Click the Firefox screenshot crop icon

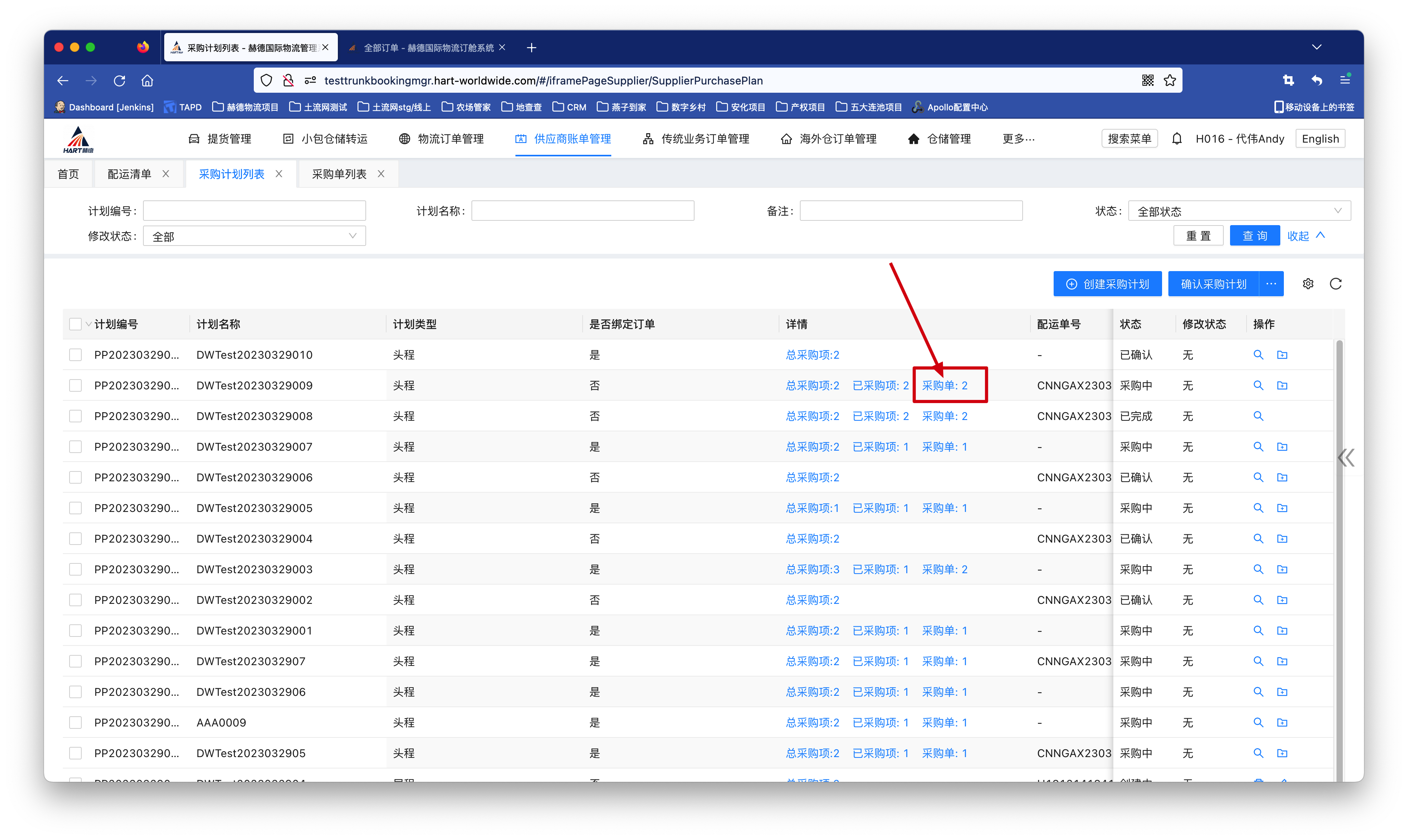(x=1289, y=81)
